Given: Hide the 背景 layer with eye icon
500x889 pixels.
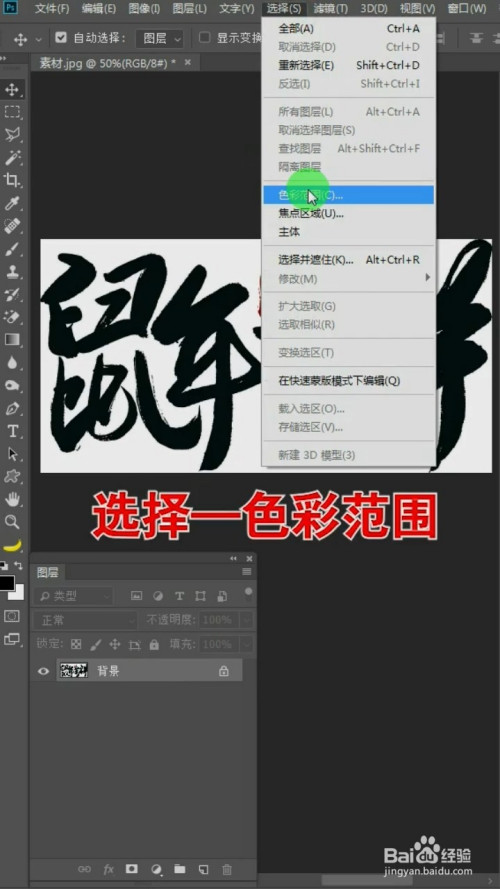Looking at the screenshot, I should pos(44,671).
